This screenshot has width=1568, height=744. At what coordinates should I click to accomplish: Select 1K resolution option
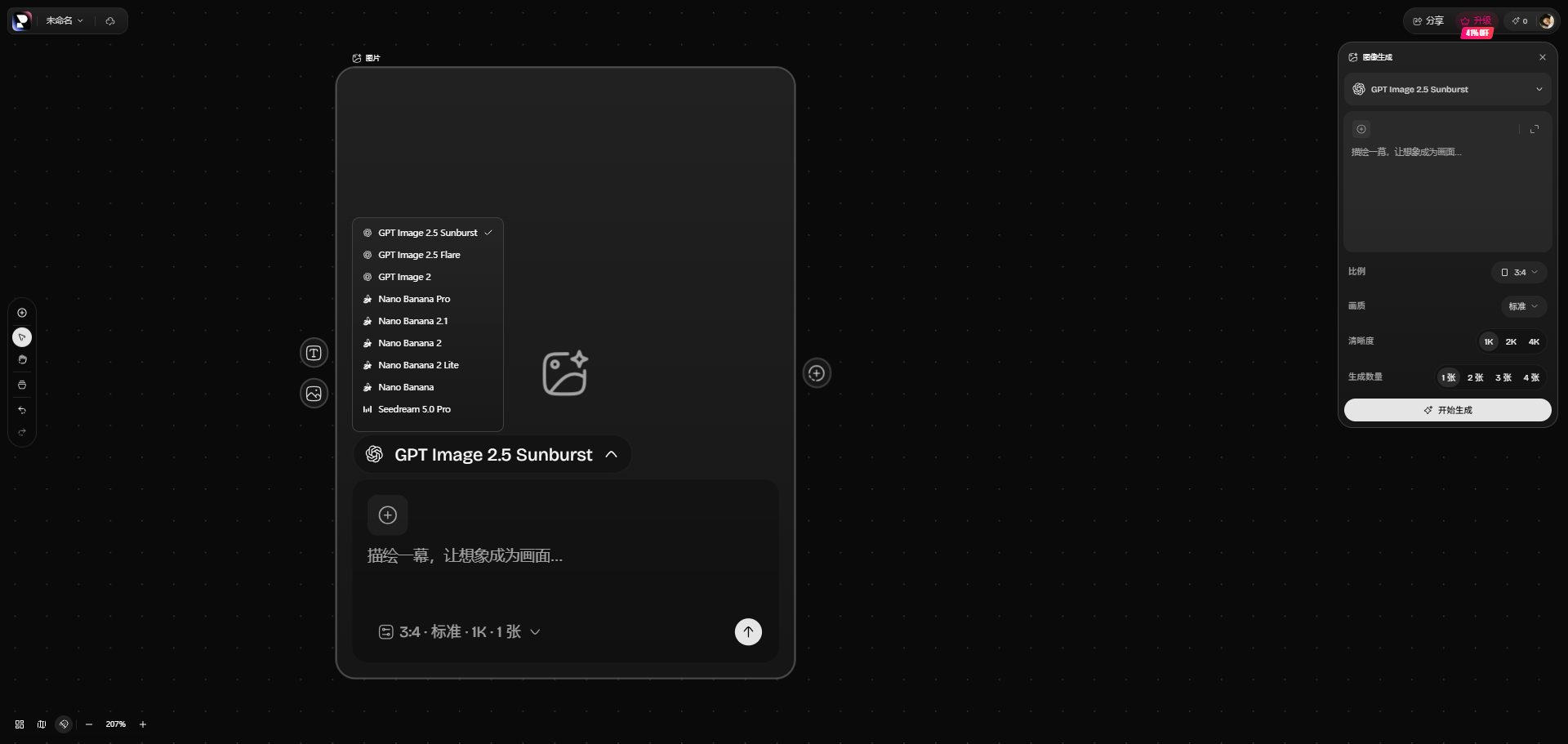point(1489,342)
